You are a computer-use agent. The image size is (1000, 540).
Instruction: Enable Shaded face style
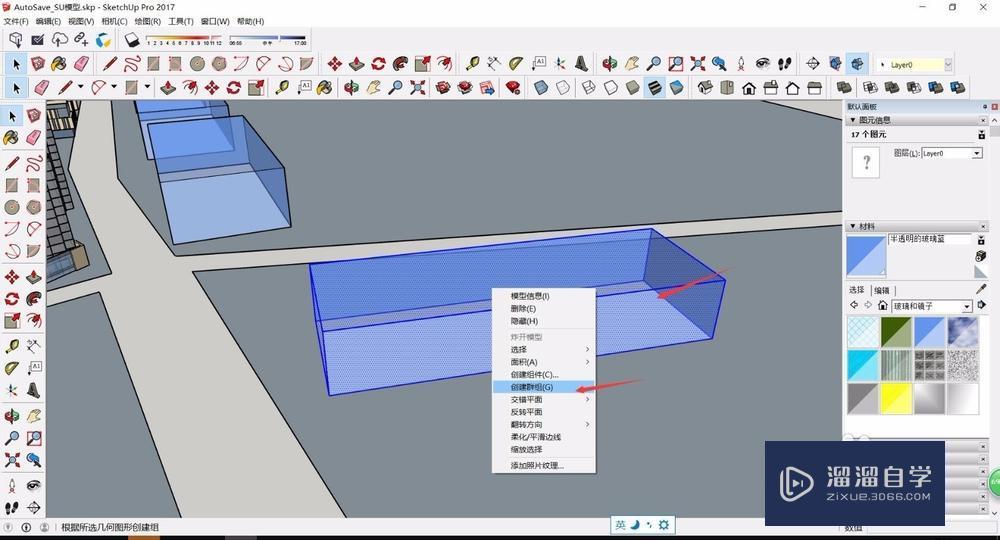tap(633, 87)
